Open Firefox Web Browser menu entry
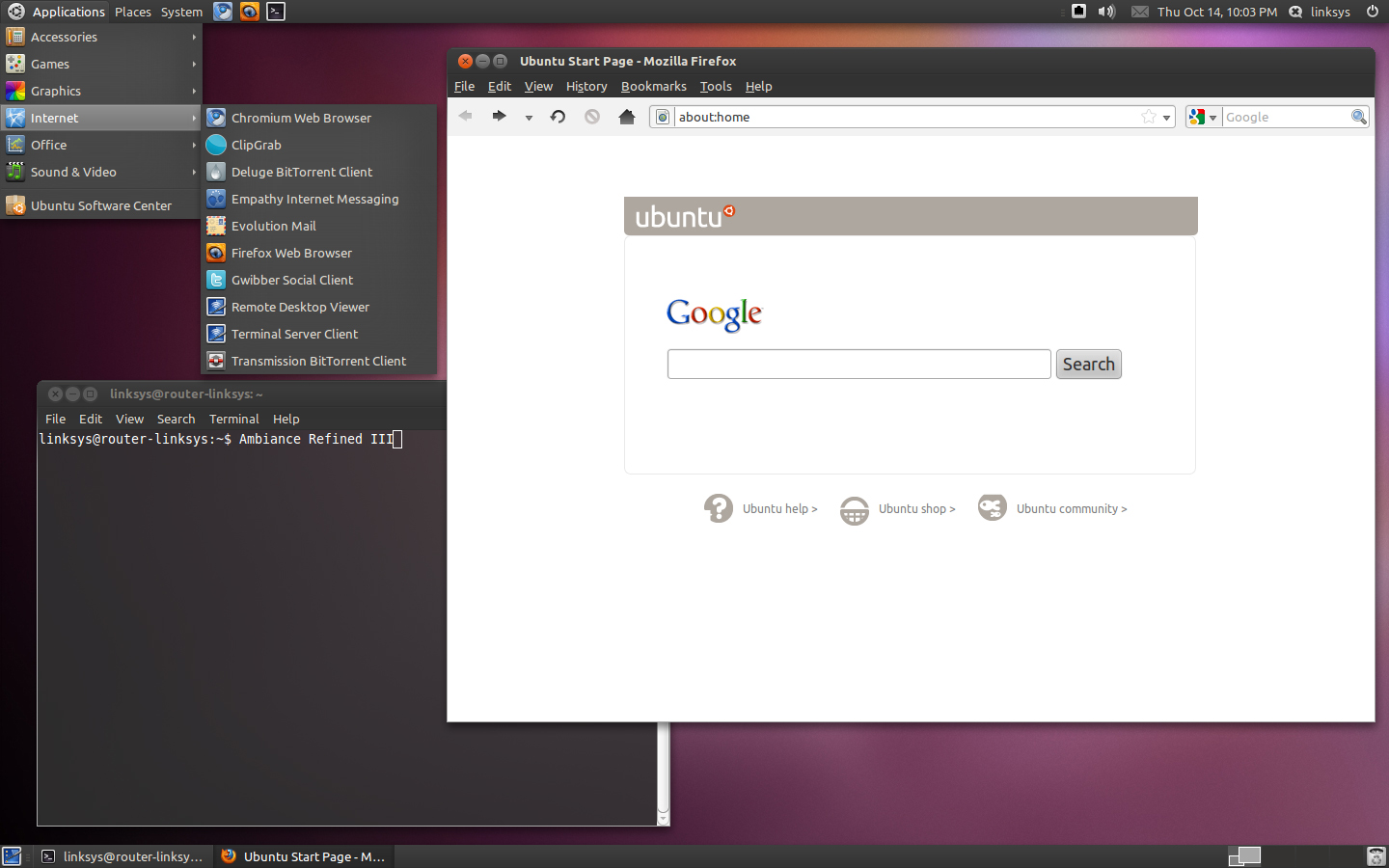1389x868 pixels. coord(318,253)
